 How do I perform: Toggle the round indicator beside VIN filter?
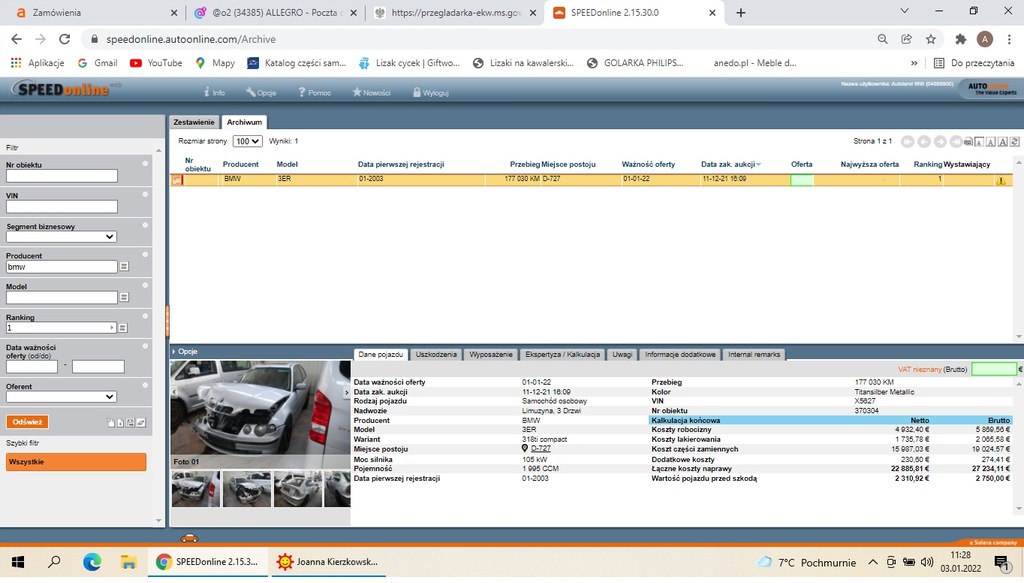point(145,194)
